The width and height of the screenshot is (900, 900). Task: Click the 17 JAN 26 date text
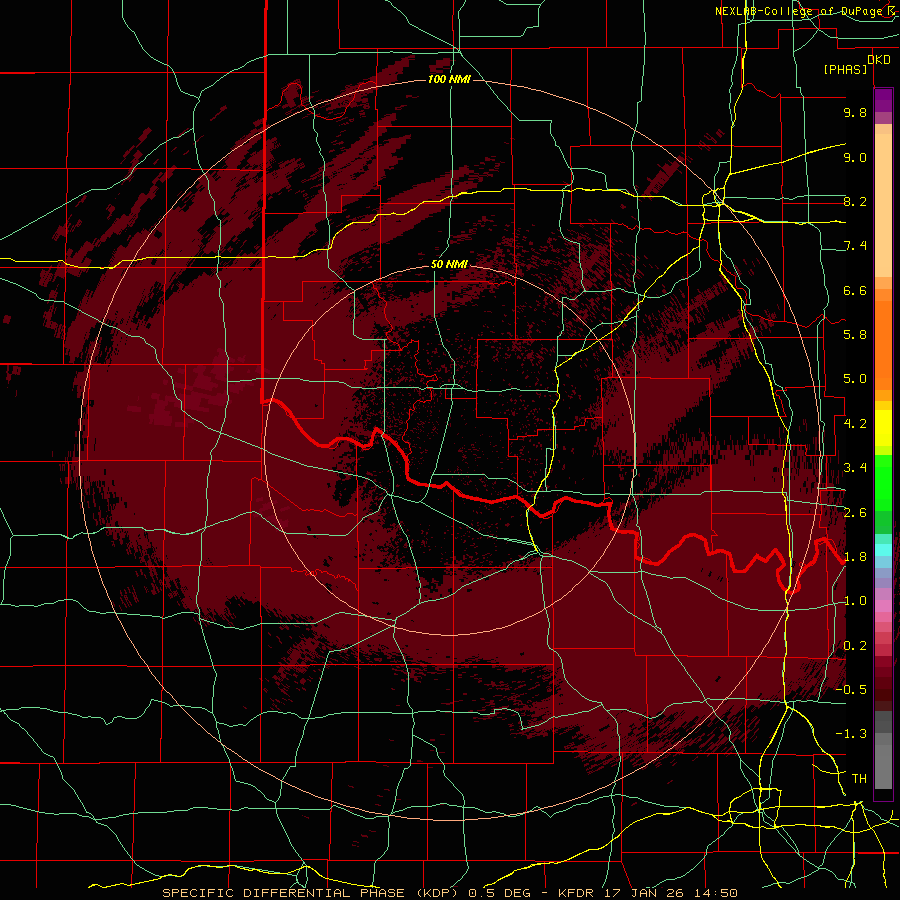(x=643, y=893)
